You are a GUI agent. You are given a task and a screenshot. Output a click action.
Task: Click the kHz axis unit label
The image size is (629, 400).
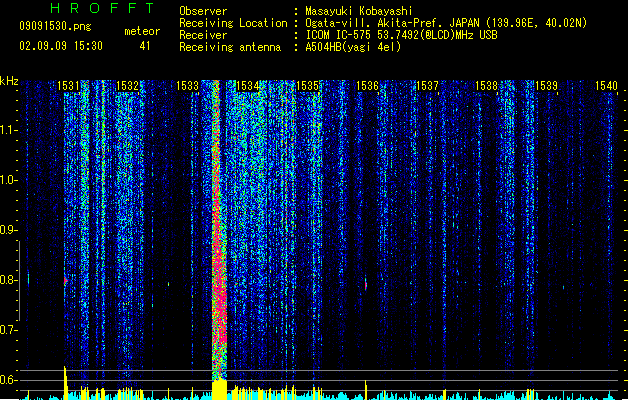[9, 81]
